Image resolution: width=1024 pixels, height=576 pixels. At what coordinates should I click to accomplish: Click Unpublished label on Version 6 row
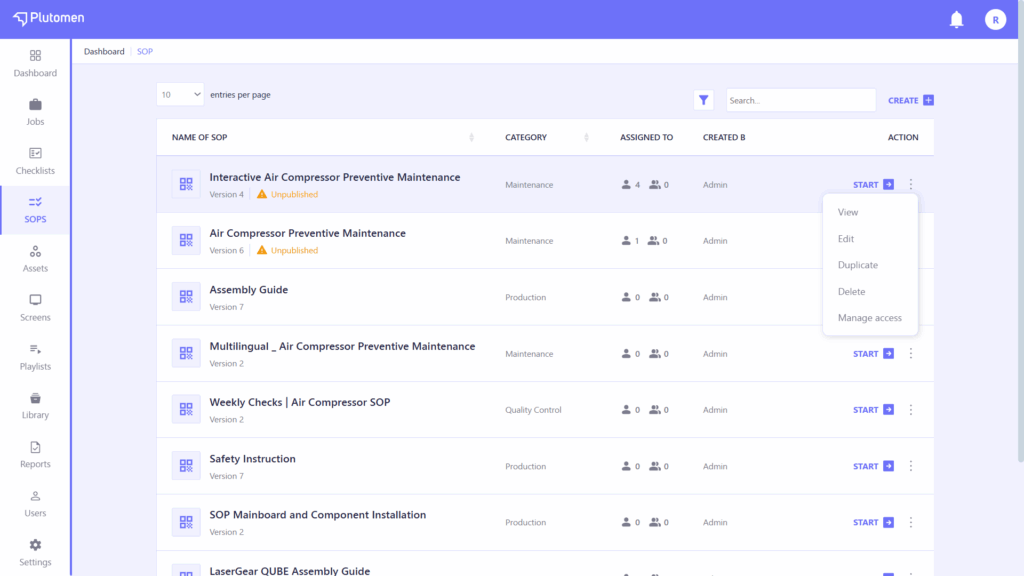click(294, 251)
